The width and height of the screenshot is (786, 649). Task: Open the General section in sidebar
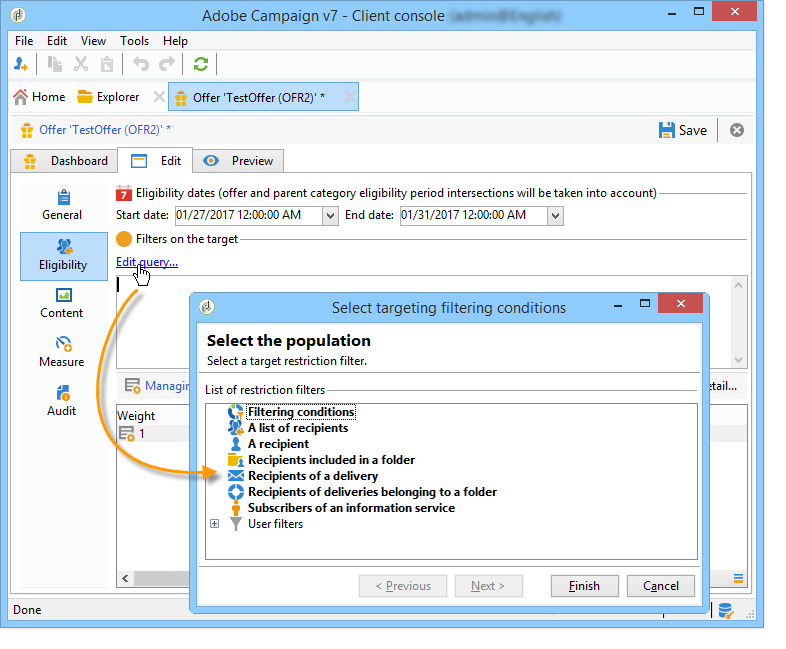click(62, 205)
